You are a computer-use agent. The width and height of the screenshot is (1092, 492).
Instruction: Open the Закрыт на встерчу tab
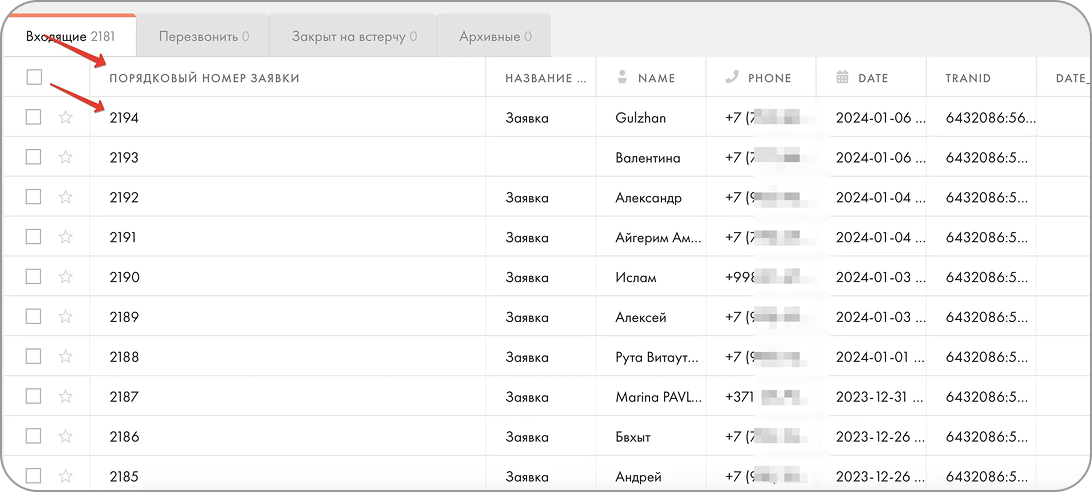point(353,37)
